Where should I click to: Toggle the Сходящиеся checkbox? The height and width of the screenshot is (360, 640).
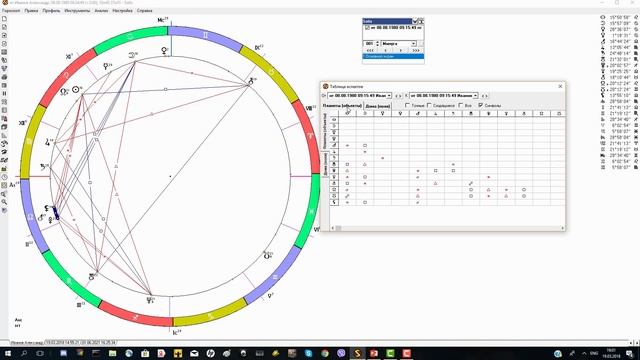(x=429, y=105)
